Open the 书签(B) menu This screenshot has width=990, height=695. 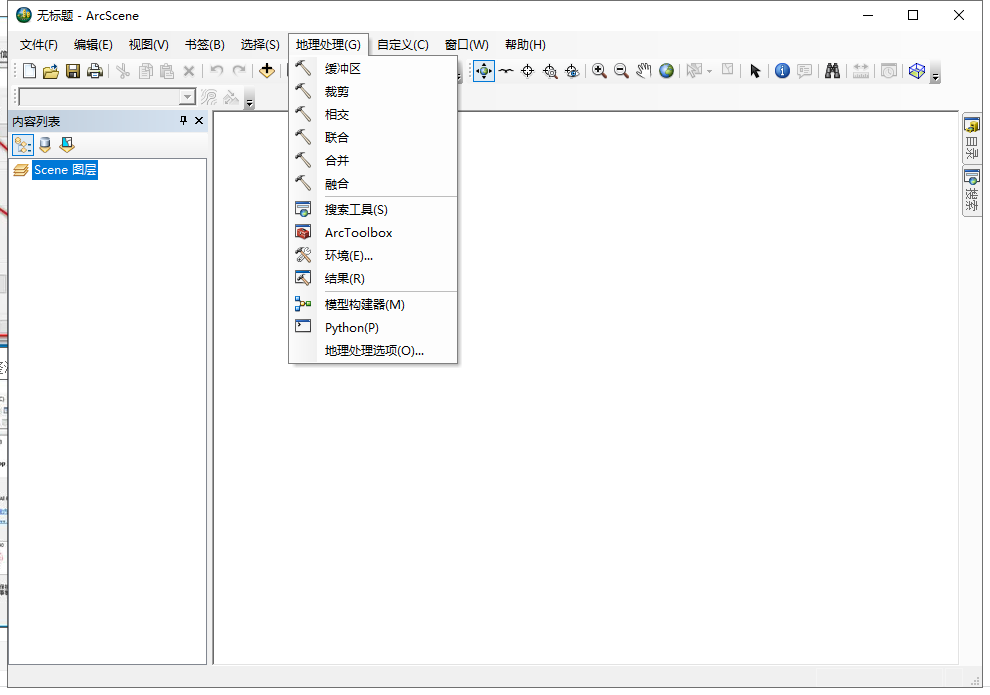pyautogui.click(x=205, y=45)
